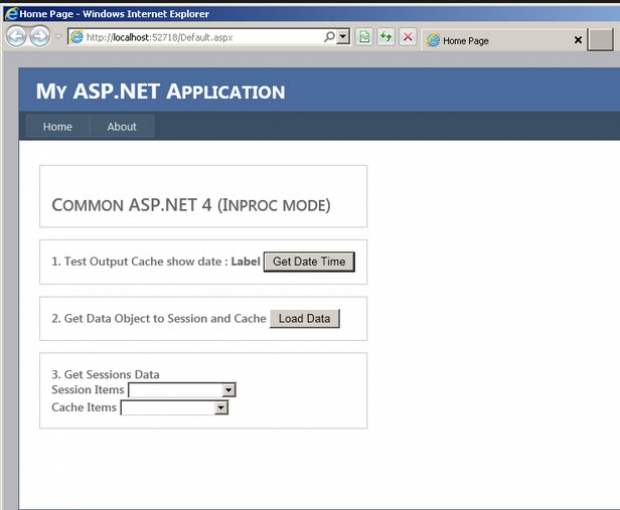Open recent pages dropdown beside Forward arrow
This screenshot has width=620, height=510.
coord(58,36)
